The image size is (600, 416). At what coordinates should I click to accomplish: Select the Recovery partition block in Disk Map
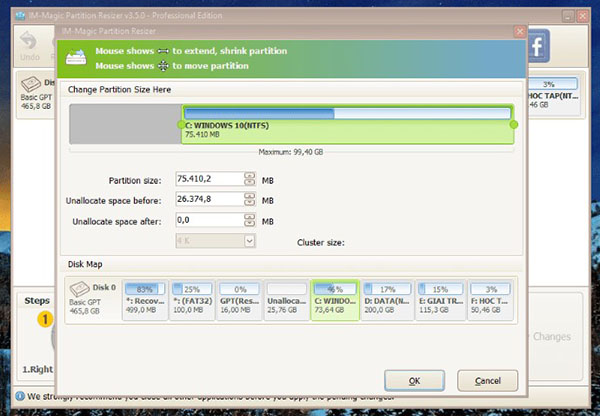pos(143,300)
